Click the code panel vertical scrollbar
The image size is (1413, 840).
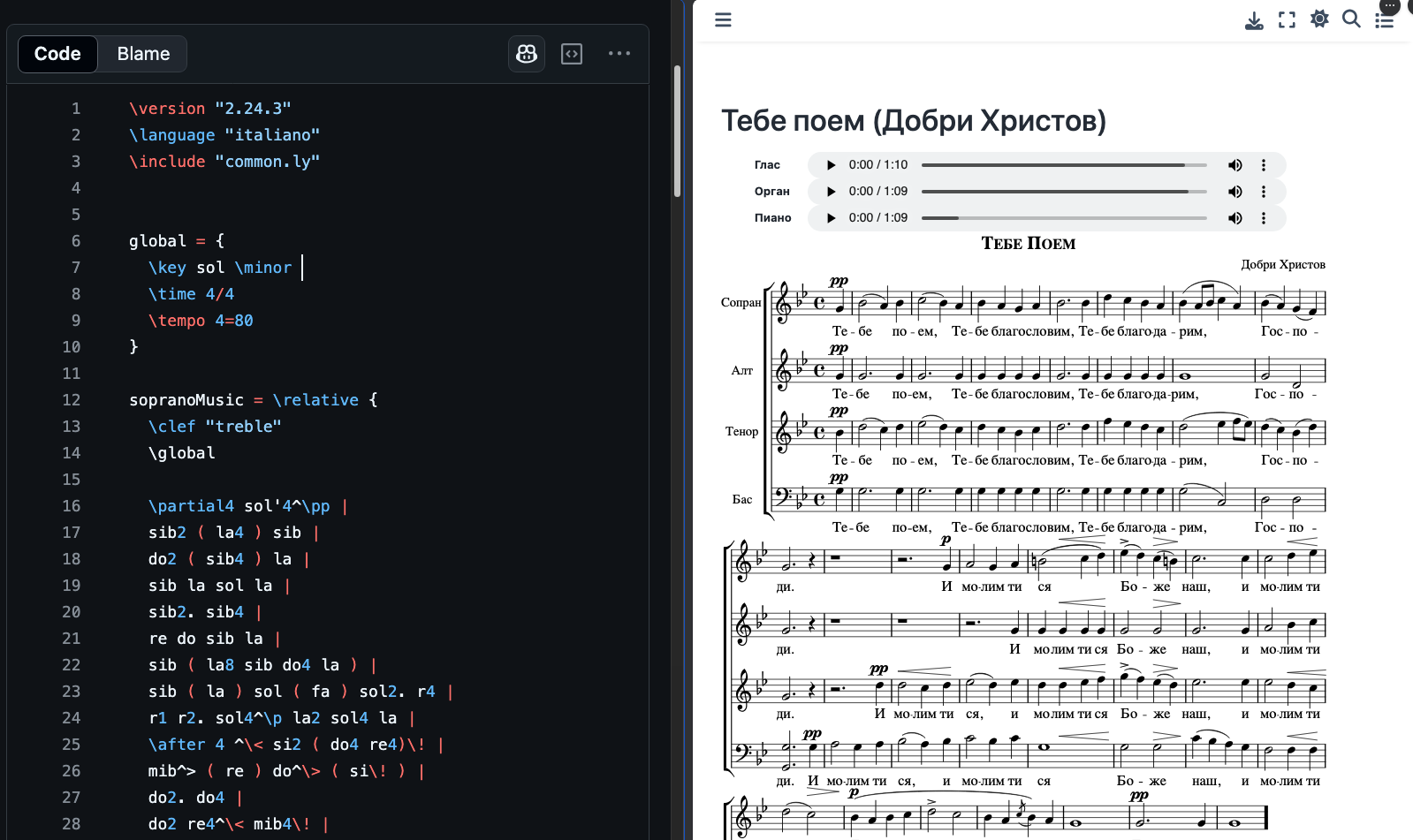click(x=677, y=132)
